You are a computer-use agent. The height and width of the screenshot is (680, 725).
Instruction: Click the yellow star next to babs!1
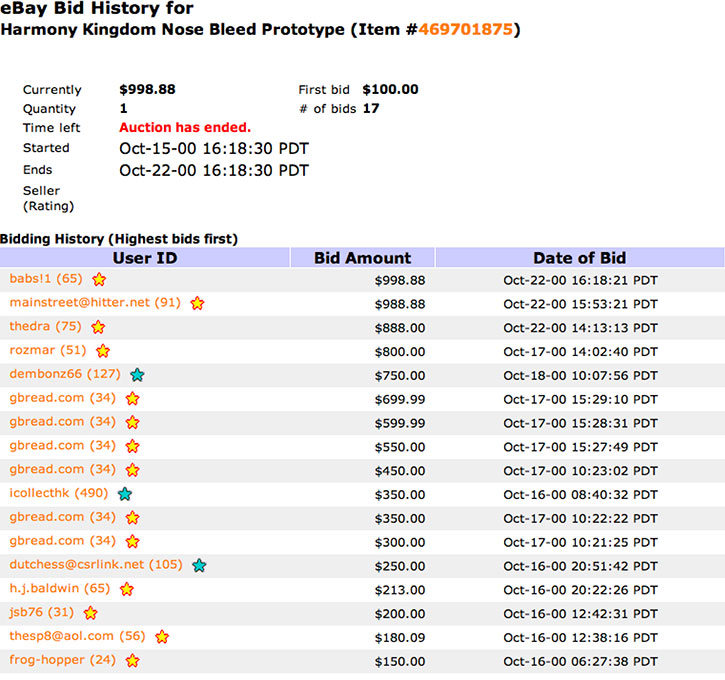coord(99,280)
